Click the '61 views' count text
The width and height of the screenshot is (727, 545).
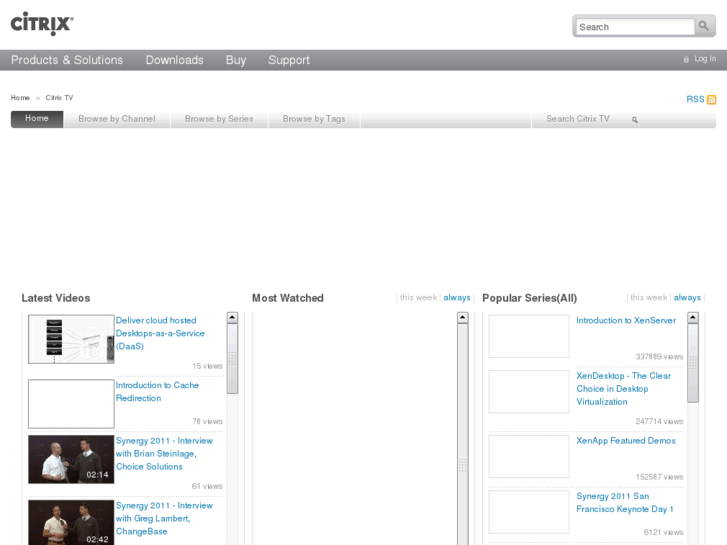(207, 486)
